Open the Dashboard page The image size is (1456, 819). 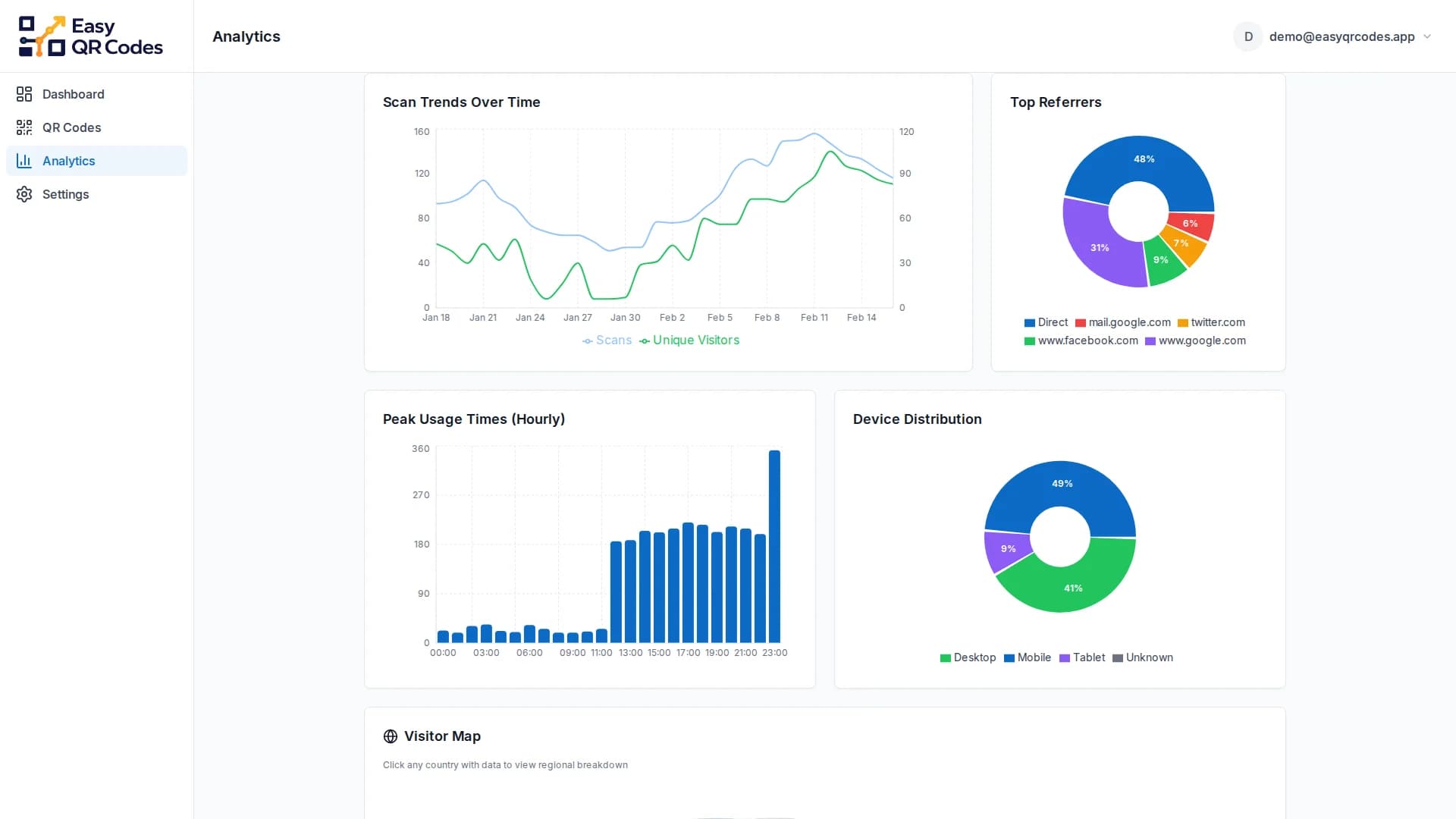(96, 94)
